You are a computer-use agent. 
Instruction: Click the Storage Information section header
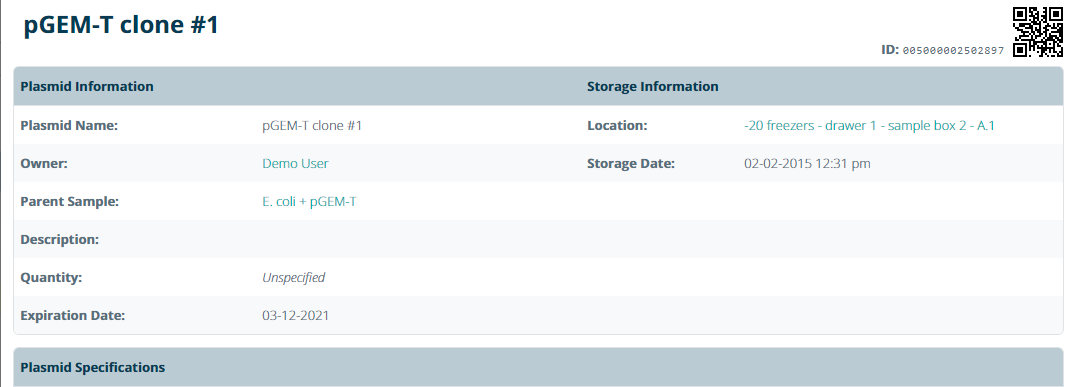pos(653,86)
